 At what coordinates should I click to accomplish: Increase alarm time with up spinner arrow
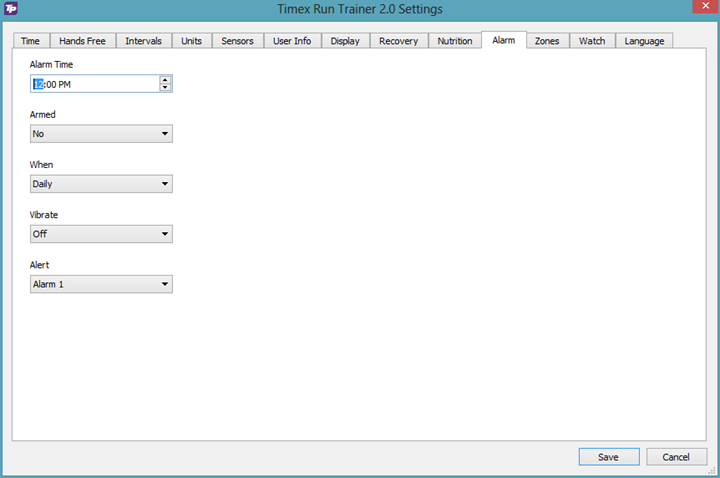[x=165, y=80]
